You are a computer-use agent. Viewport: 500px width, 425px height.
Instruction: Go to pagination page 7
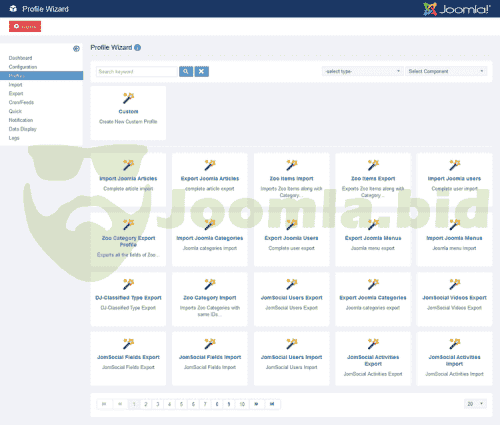click(205, 404)
